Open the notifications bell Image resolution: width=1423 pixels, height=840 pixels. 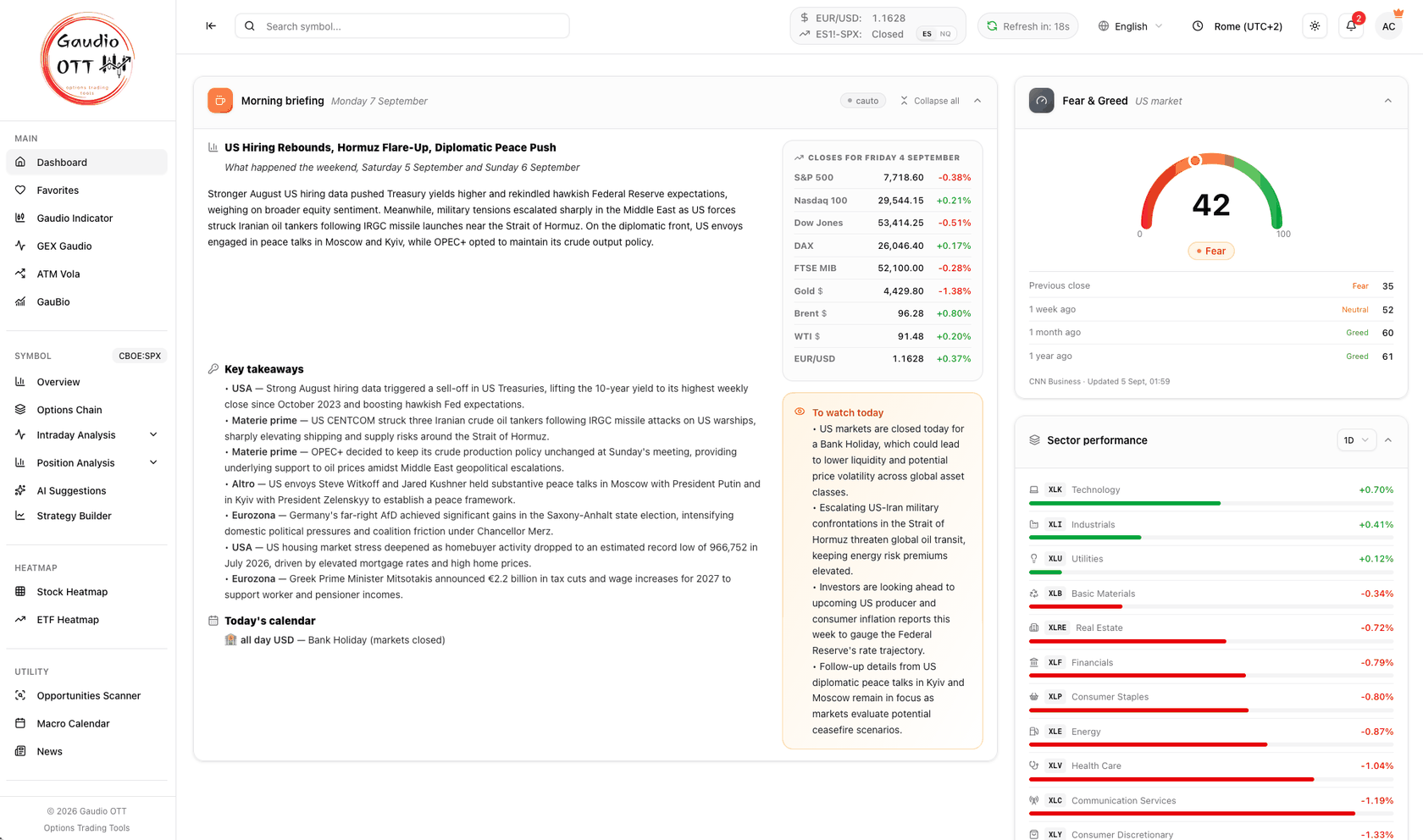point(1351,26)
